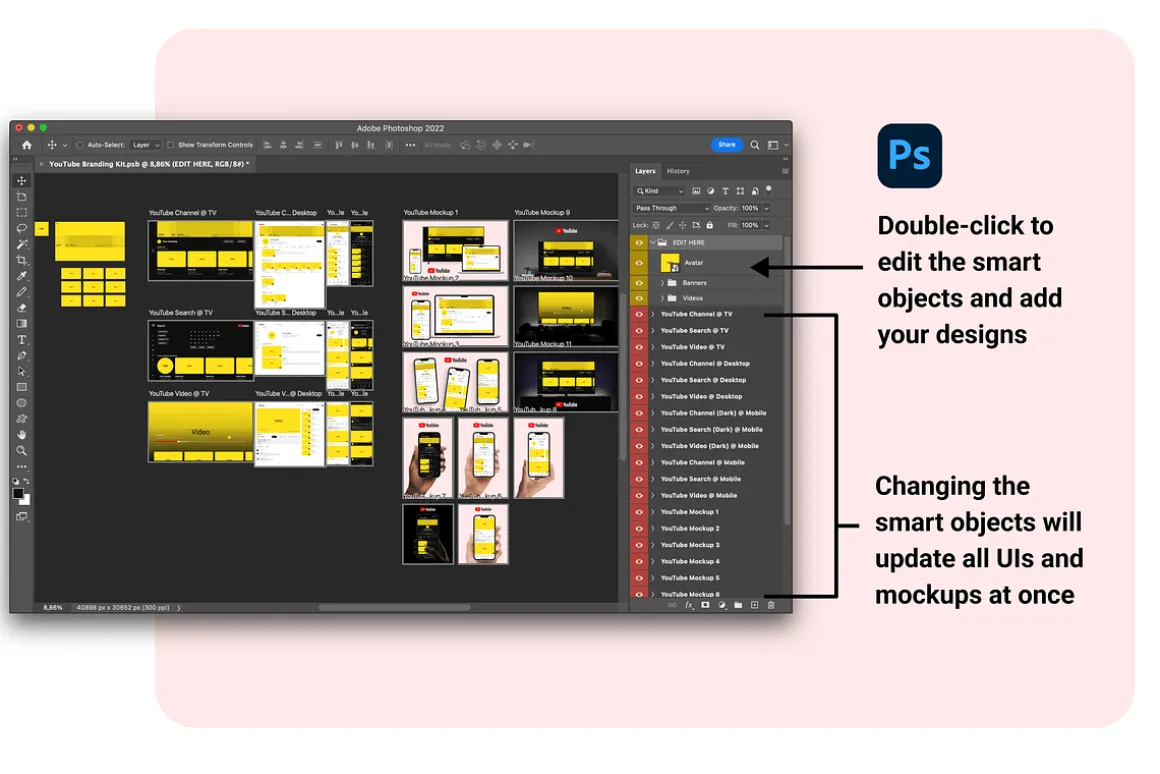Image resolution: width=1160 pixels, height=774 pixels.
Task: Open the Layers panel menu icon
Action: click(x=785, y=171)
